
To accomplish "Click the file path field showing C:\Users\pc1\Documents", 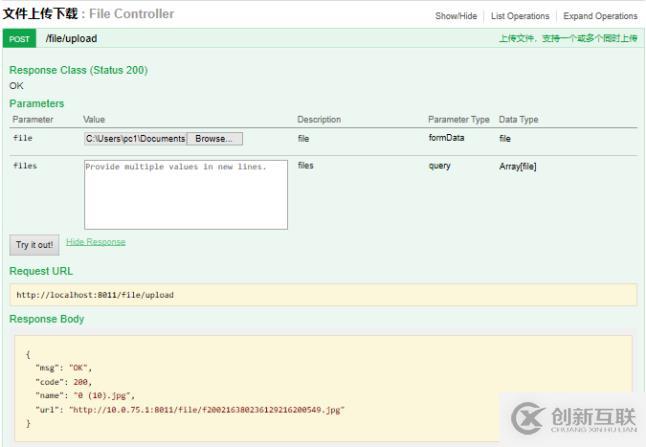I will [136, 139].
